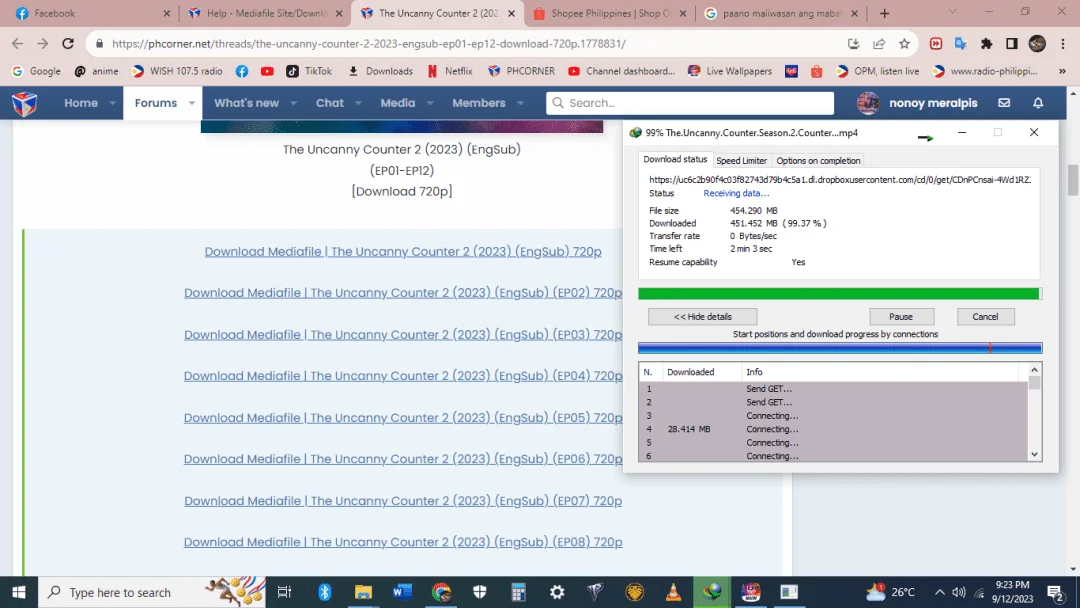Open the What's new menu item
The height and width of the screenshot is (608, 1080).
(246, 103)
